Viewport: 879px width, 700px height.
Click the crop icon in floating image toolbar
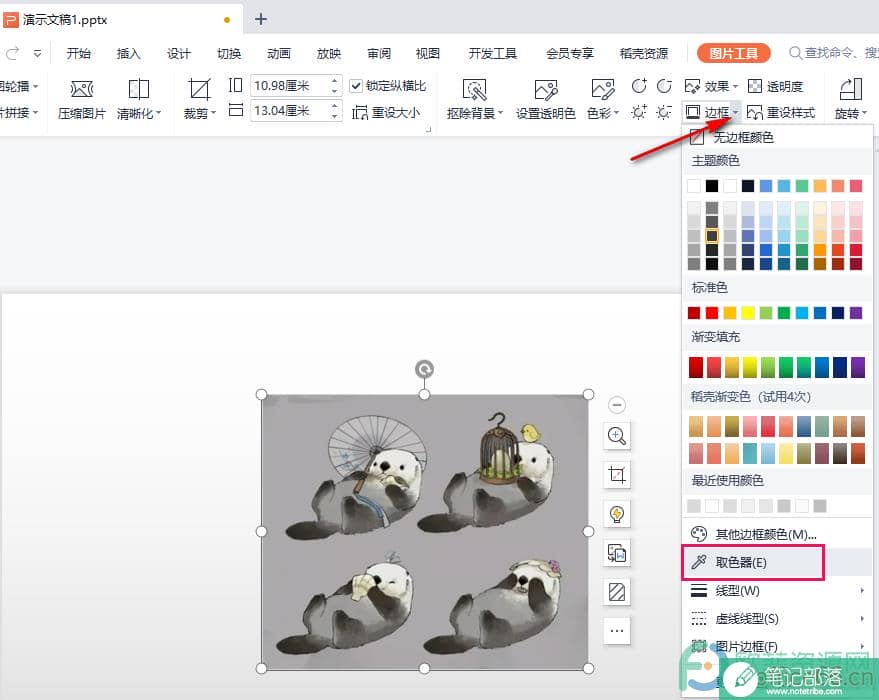[617, 475]
